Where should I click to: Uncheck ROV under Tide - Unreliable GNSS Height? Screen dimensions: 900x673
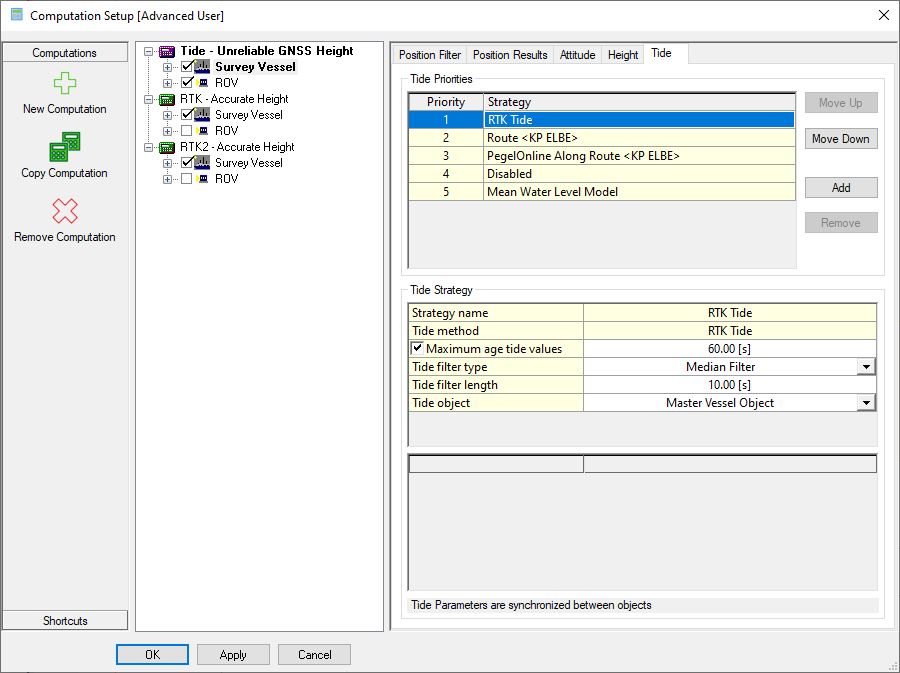point(187,83)
